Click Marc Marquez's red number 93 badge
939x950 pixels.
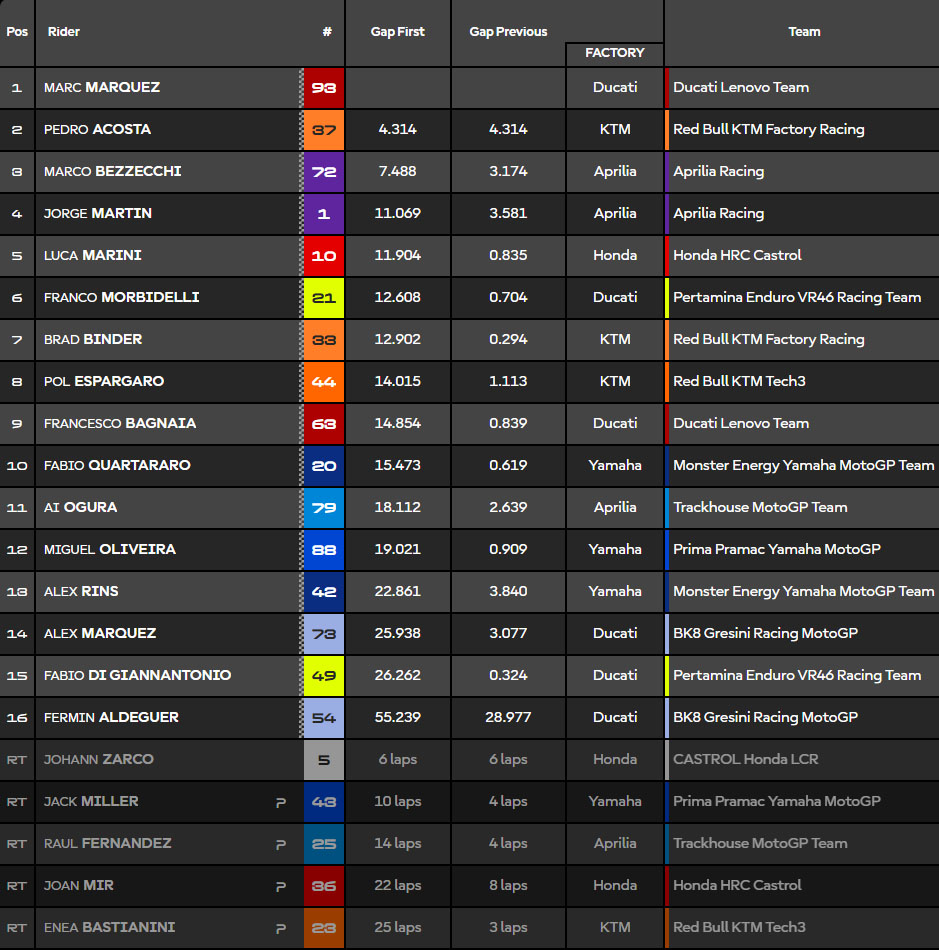[x=323, y=88]
